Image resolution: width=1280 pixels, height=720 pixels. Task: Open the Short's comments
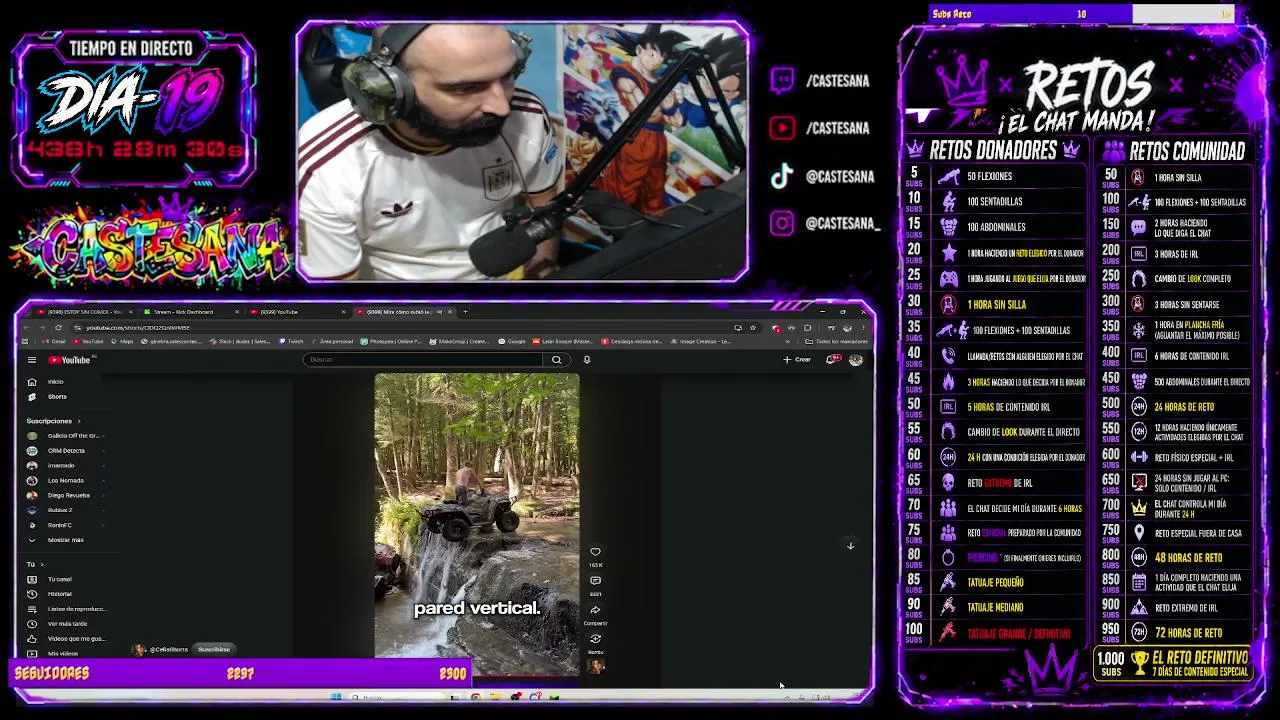click(595, 581)
